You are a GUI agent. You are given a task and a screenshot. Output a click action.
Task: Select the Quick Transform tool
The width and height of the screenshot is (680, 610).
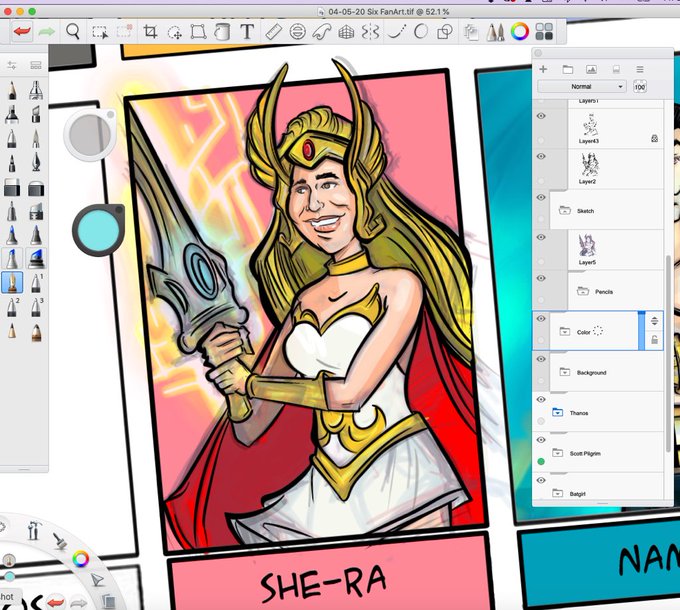(175, 33)
